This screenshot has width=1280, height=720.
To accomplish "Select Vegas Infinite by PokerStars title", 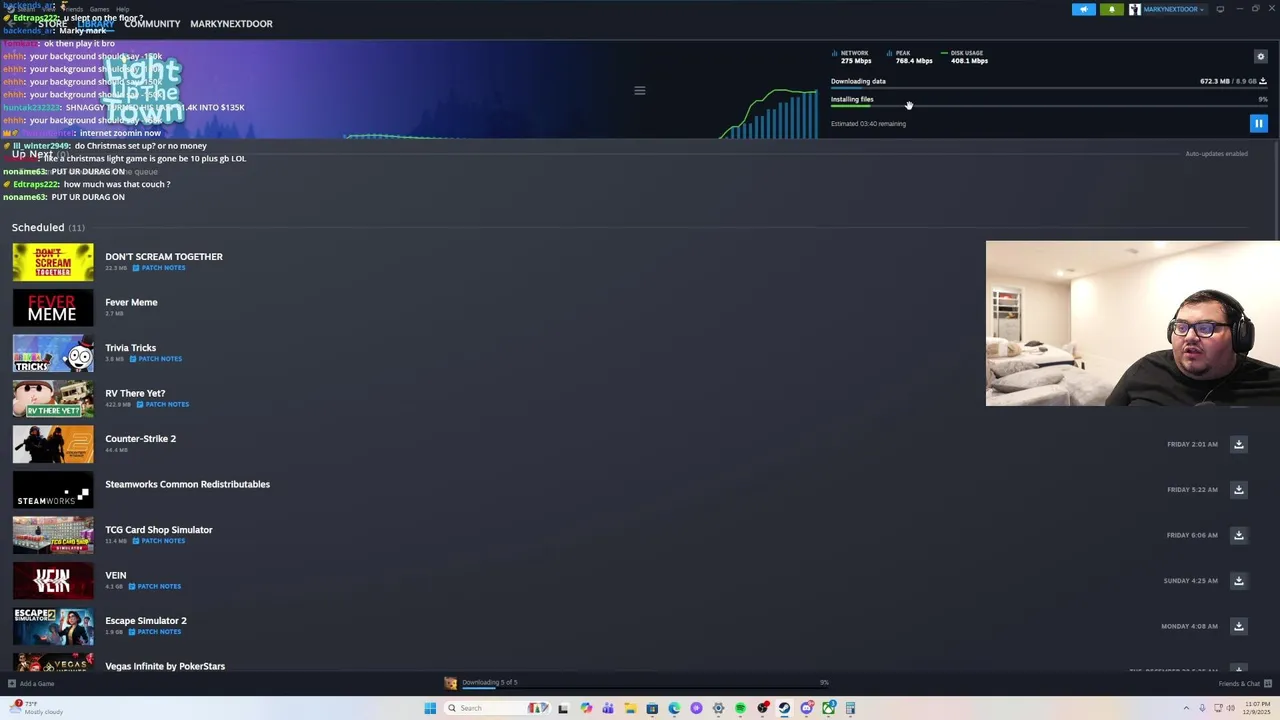I will (165, 666).
